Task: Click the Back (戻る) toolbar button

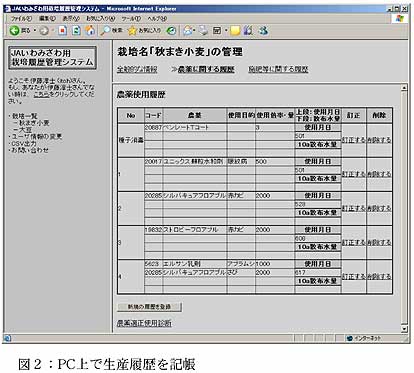Action: [x=20, y=31]
